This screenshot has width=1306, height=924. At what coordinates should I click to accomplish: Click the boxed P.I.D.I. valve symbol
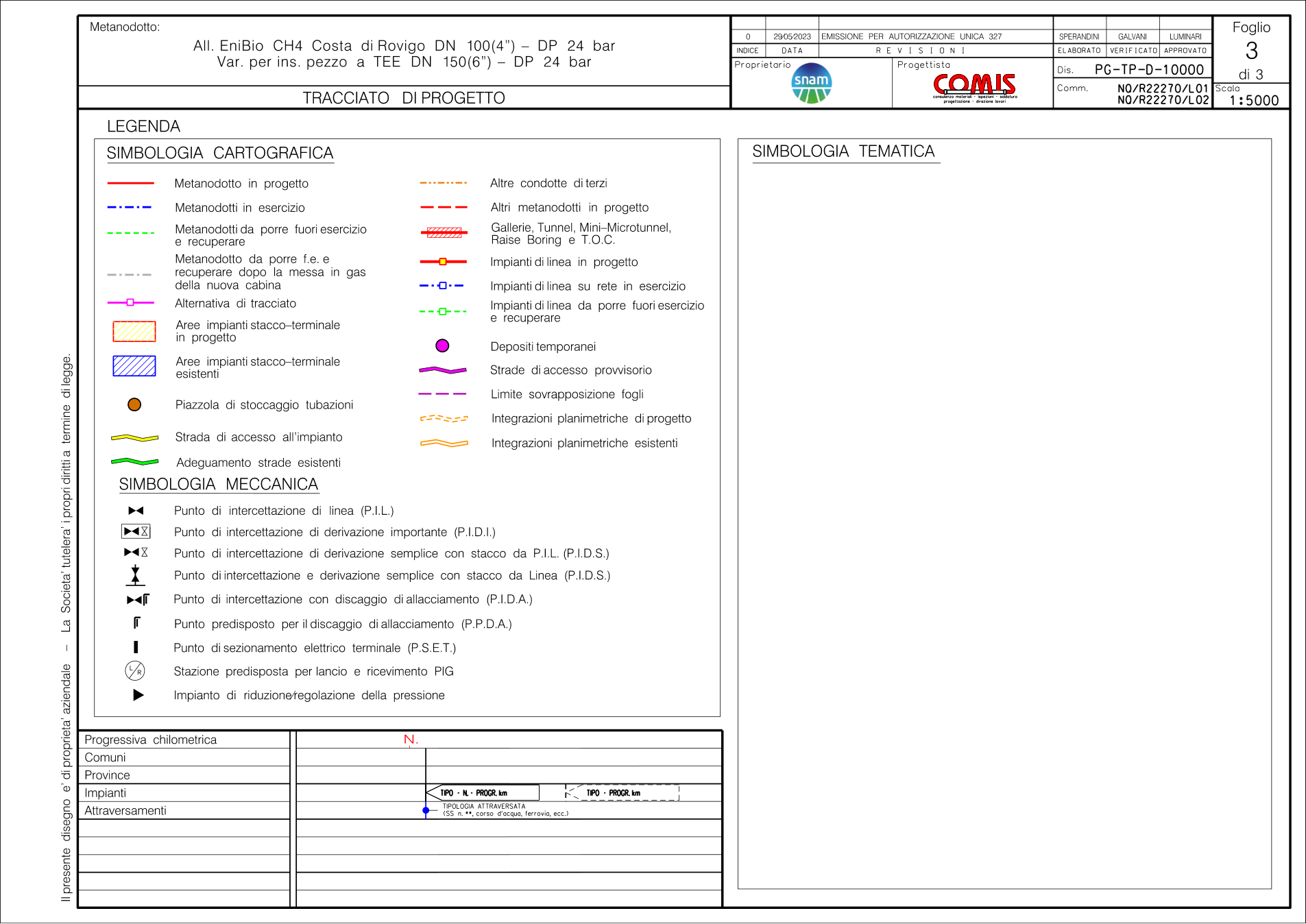(x=136, y=531)
